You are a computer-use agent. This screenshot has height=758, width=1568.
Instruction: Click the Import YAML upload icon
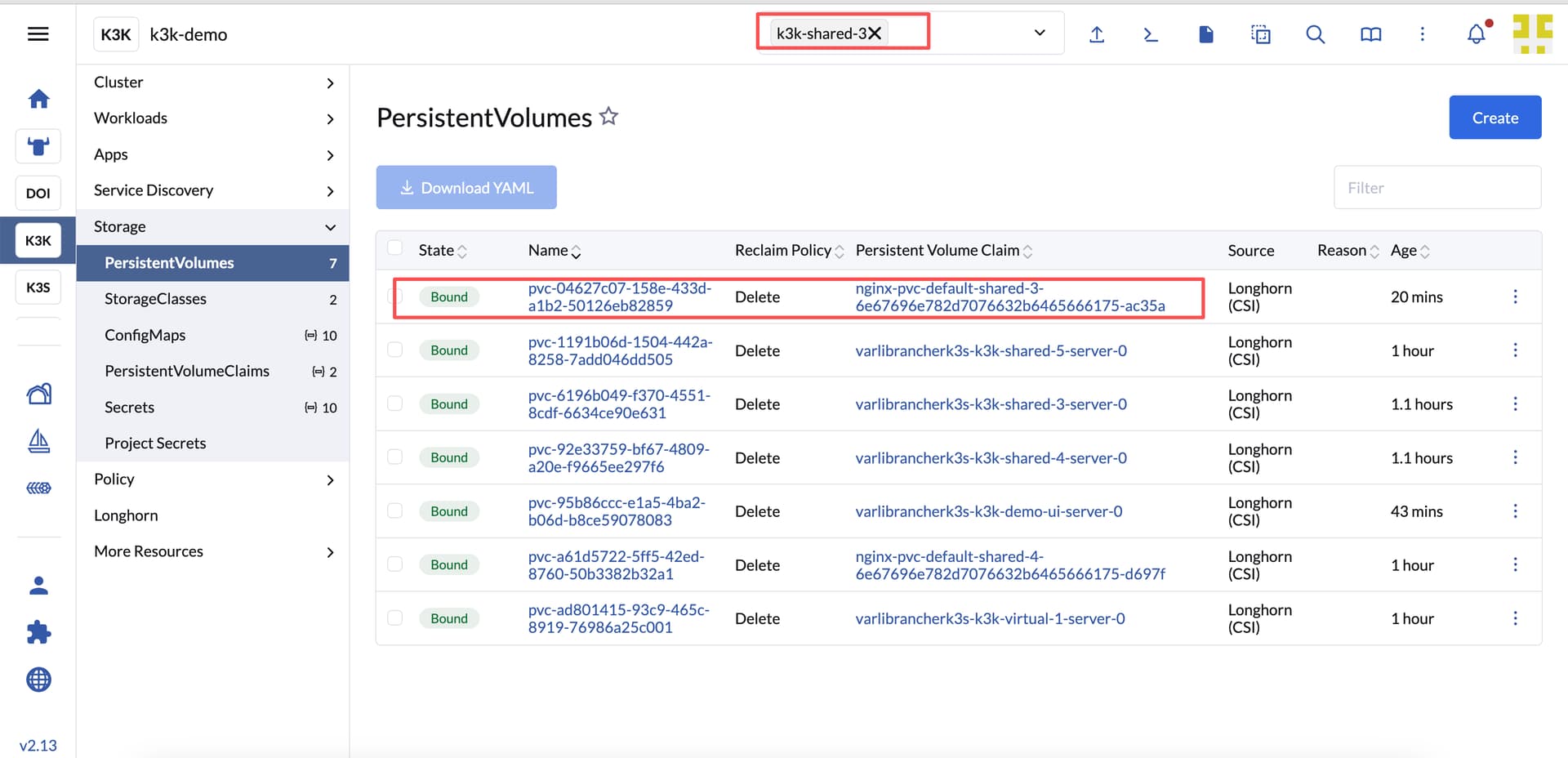pyautogui.click(x=1097, y=34)
